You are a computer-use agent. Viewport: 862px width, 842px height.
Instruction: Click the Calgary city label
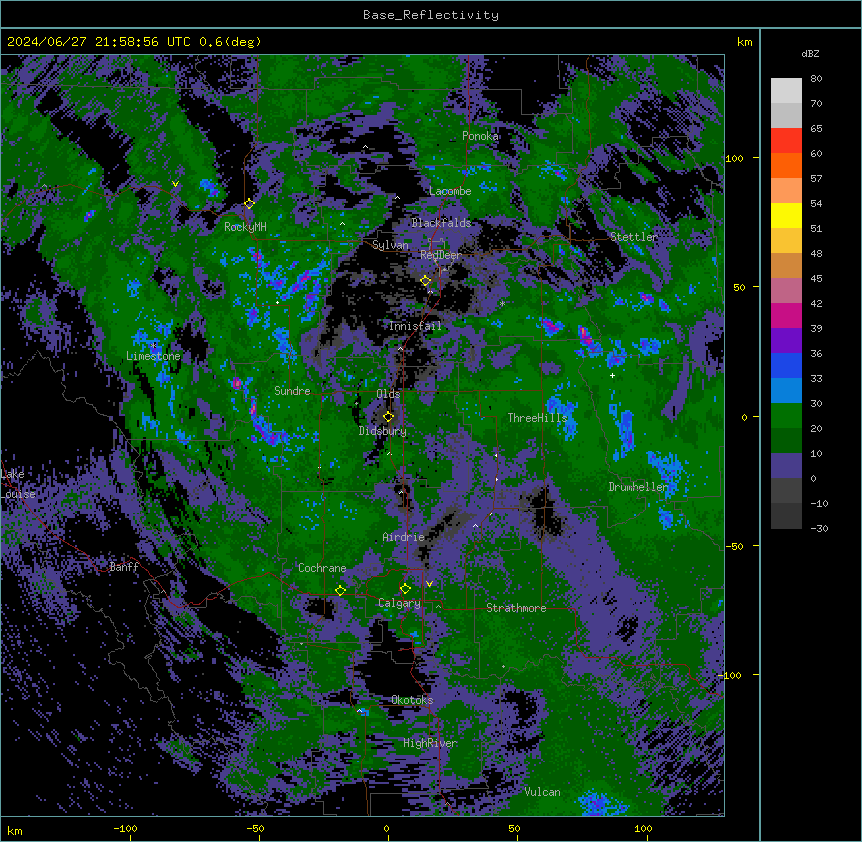point(399,603)
